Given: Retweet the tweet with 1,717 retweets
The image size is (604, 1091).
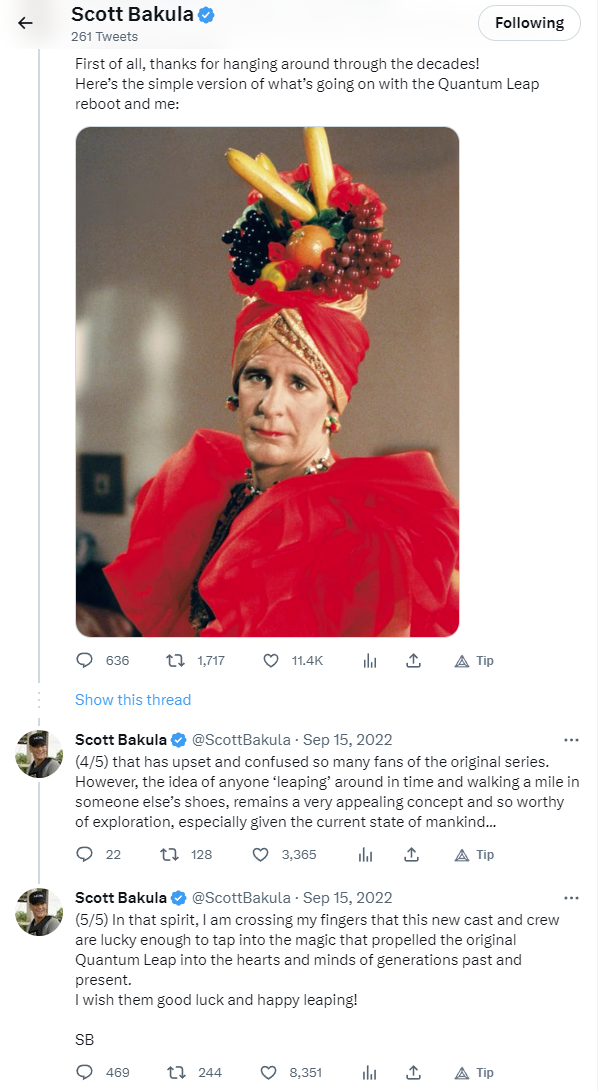Looking at the screenshot, I should click(x=175, y=661).
